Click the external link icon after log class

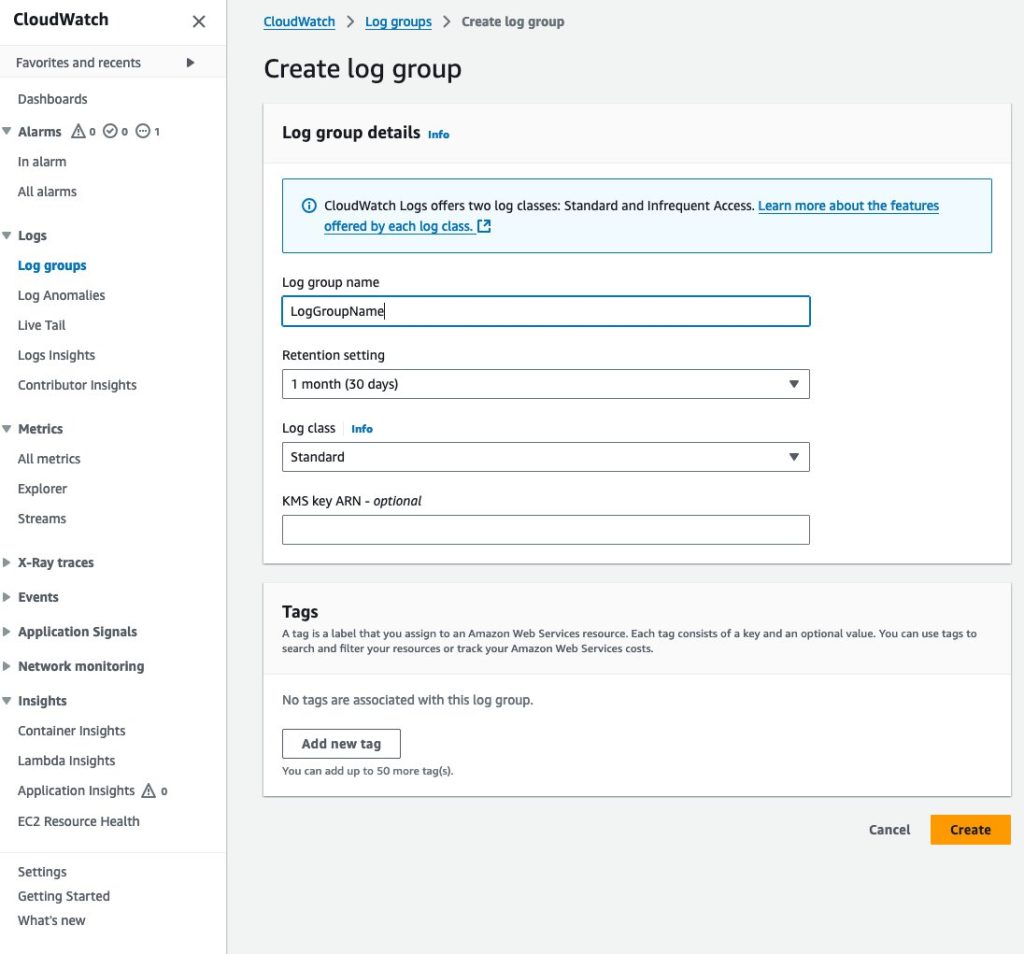(x=484, y=226)
